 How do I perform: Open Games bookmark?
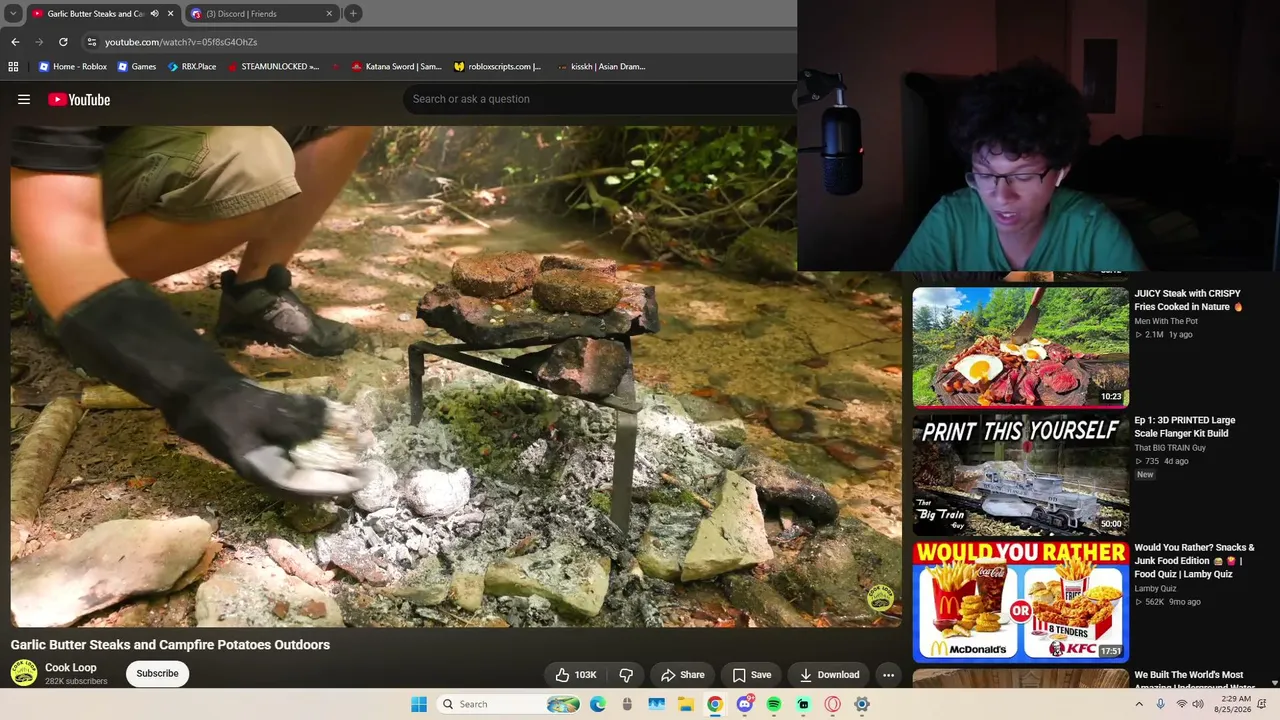(137, 67)
